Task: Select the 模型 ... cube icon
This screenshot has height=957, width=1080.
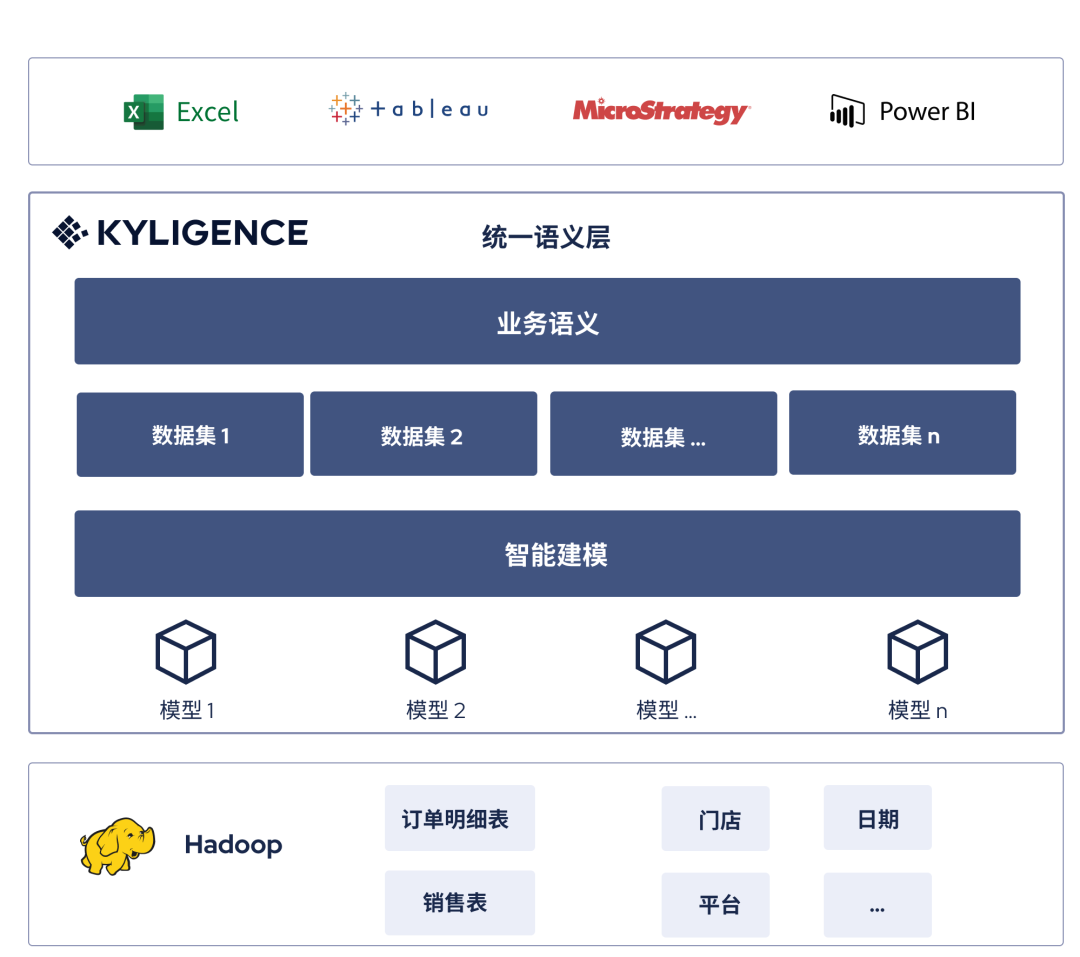Action: coord(665,652)
